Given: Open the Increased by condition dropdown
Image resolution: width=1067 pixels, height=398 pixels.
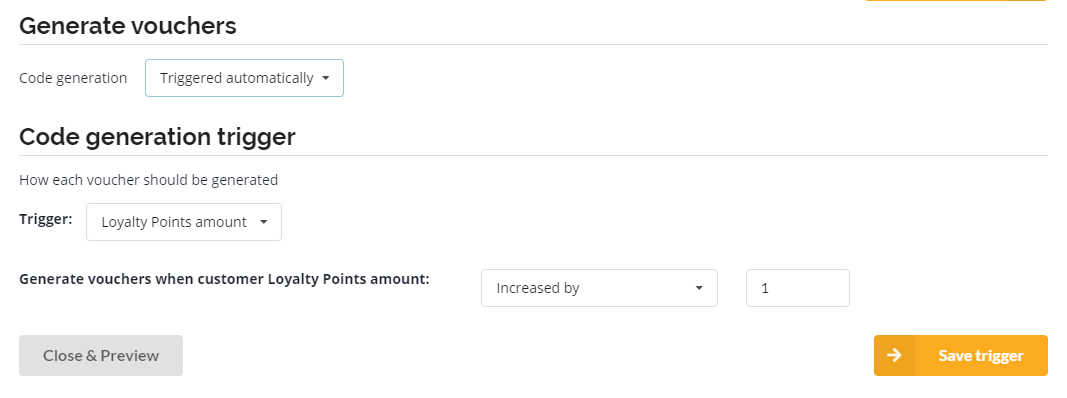Looking at the screenshot, I should tap(600, 288).
